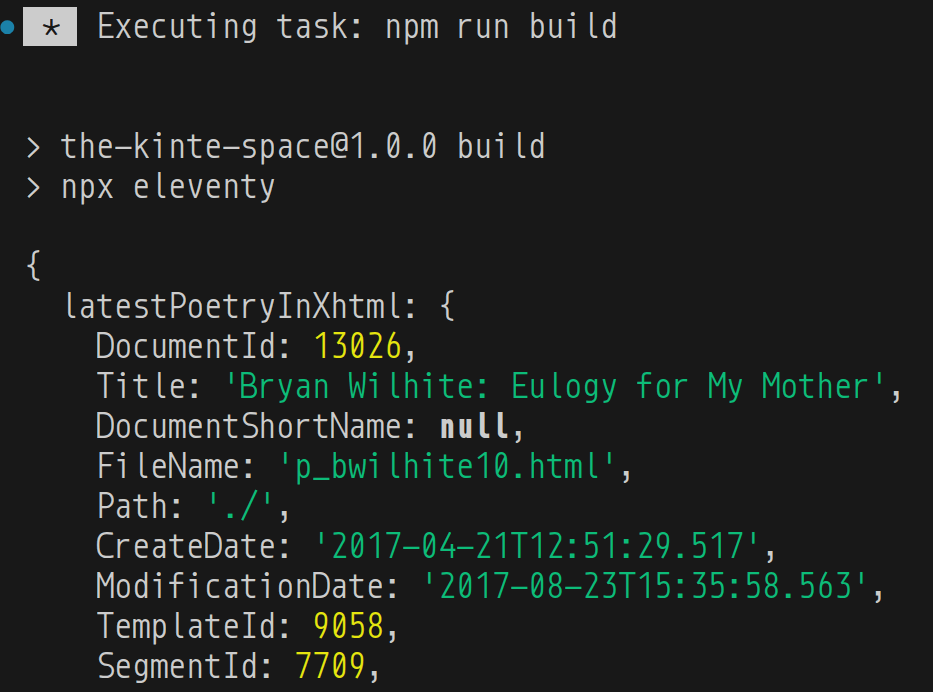Screen dimensions: 933x692
Task: Click the TemplateId value 9058
Action: point(349,627)
